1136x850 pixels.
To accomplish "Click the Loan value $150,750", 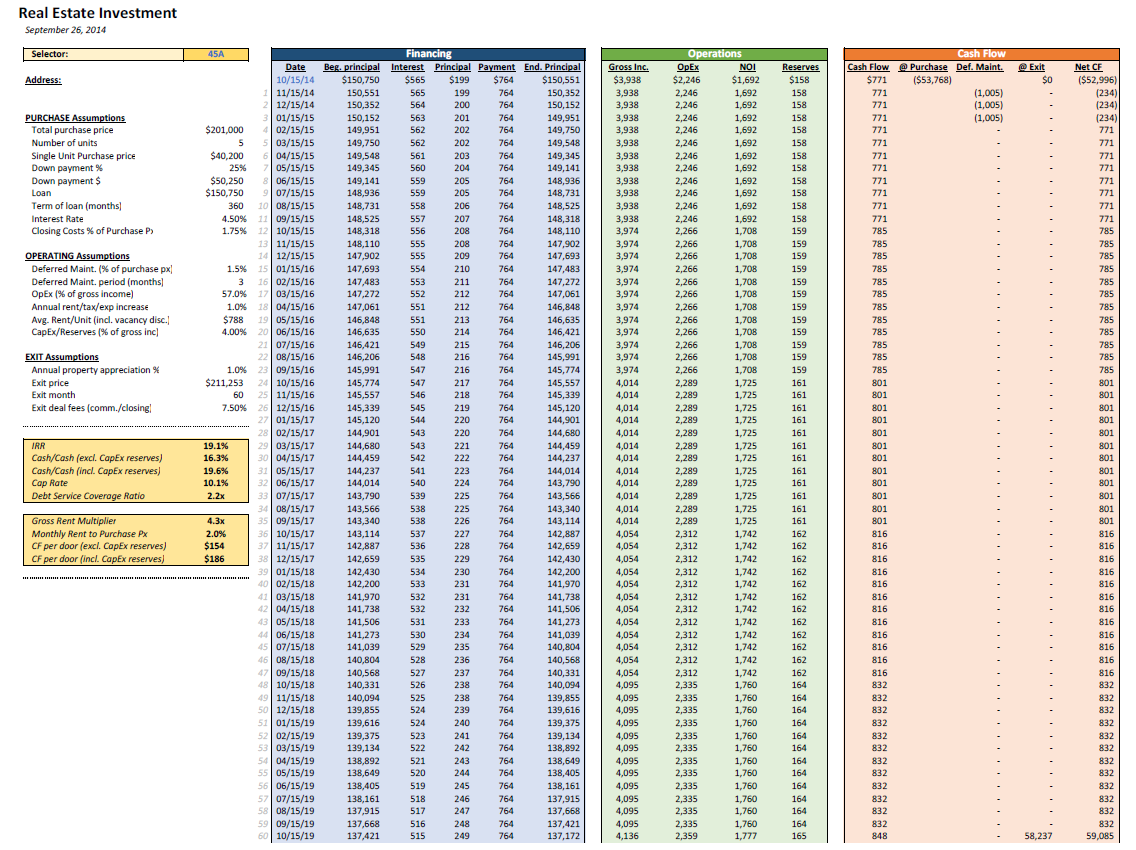I will tap(225, 193).
